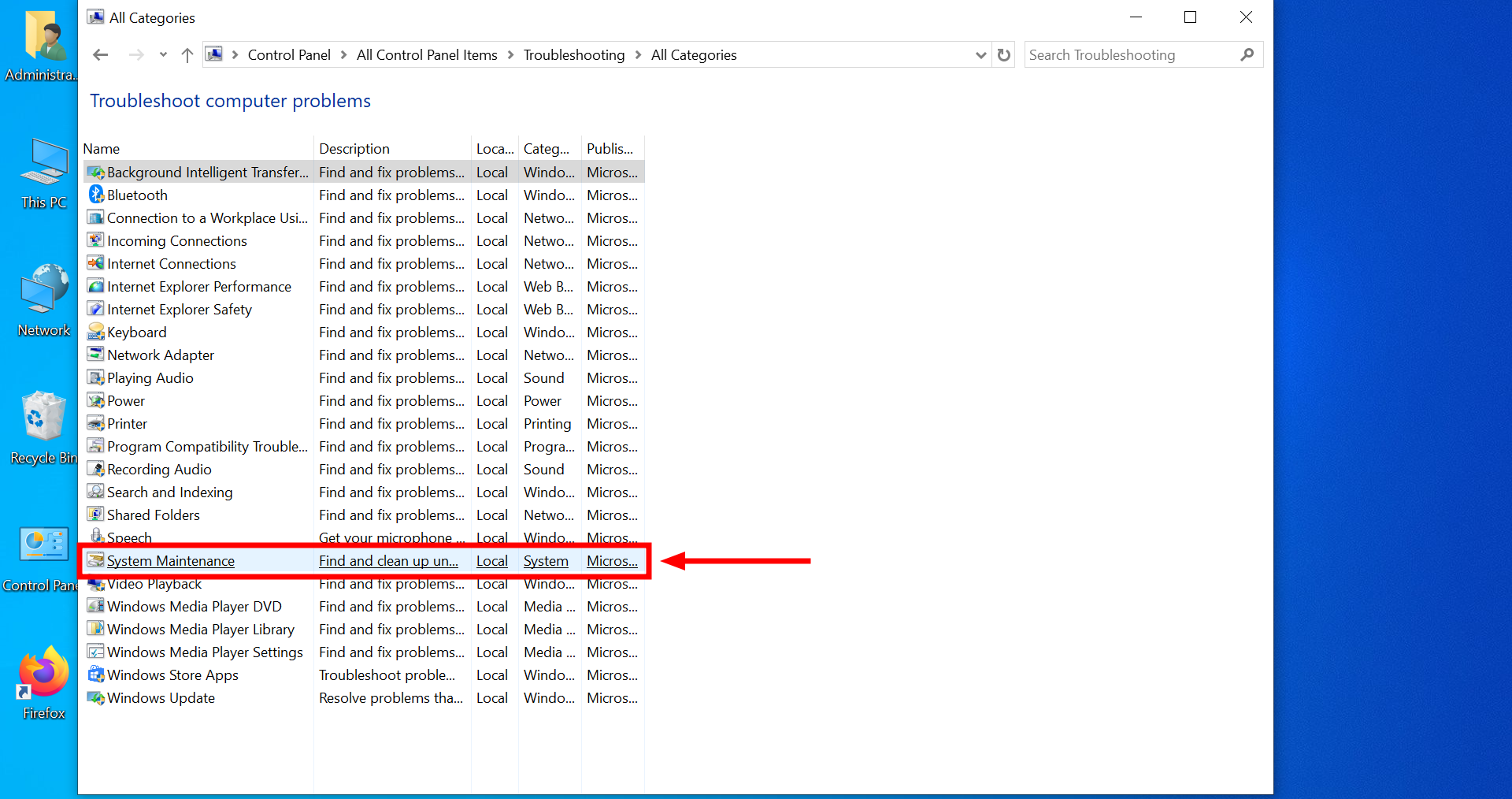The width and height of the screenshot is (1512, 799).
Task: Expand the chevron before Control Panel breadcrumb
Action: 235,55
